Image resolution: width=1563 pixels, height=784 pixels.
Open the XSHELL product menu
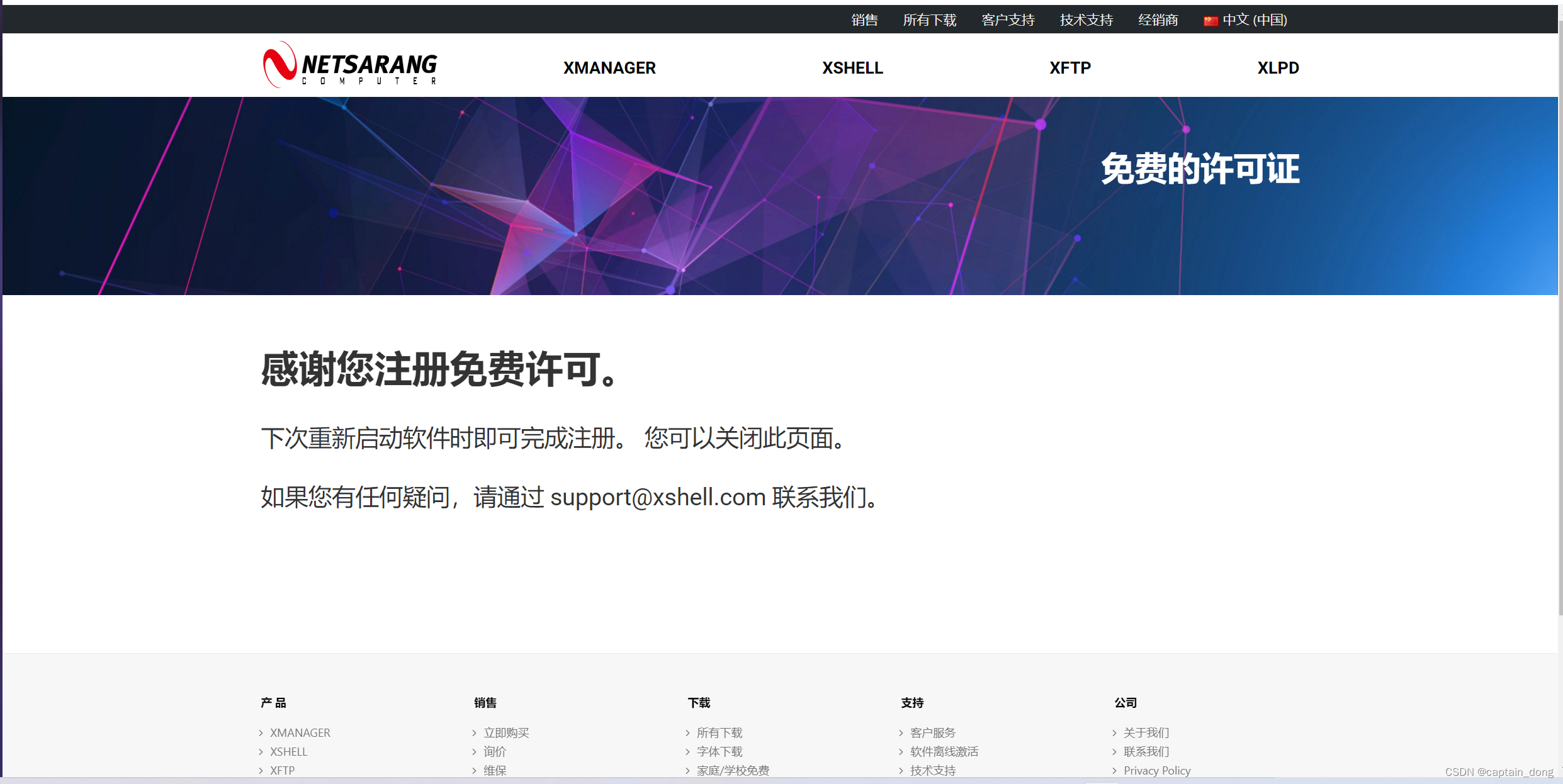(852, 67)
